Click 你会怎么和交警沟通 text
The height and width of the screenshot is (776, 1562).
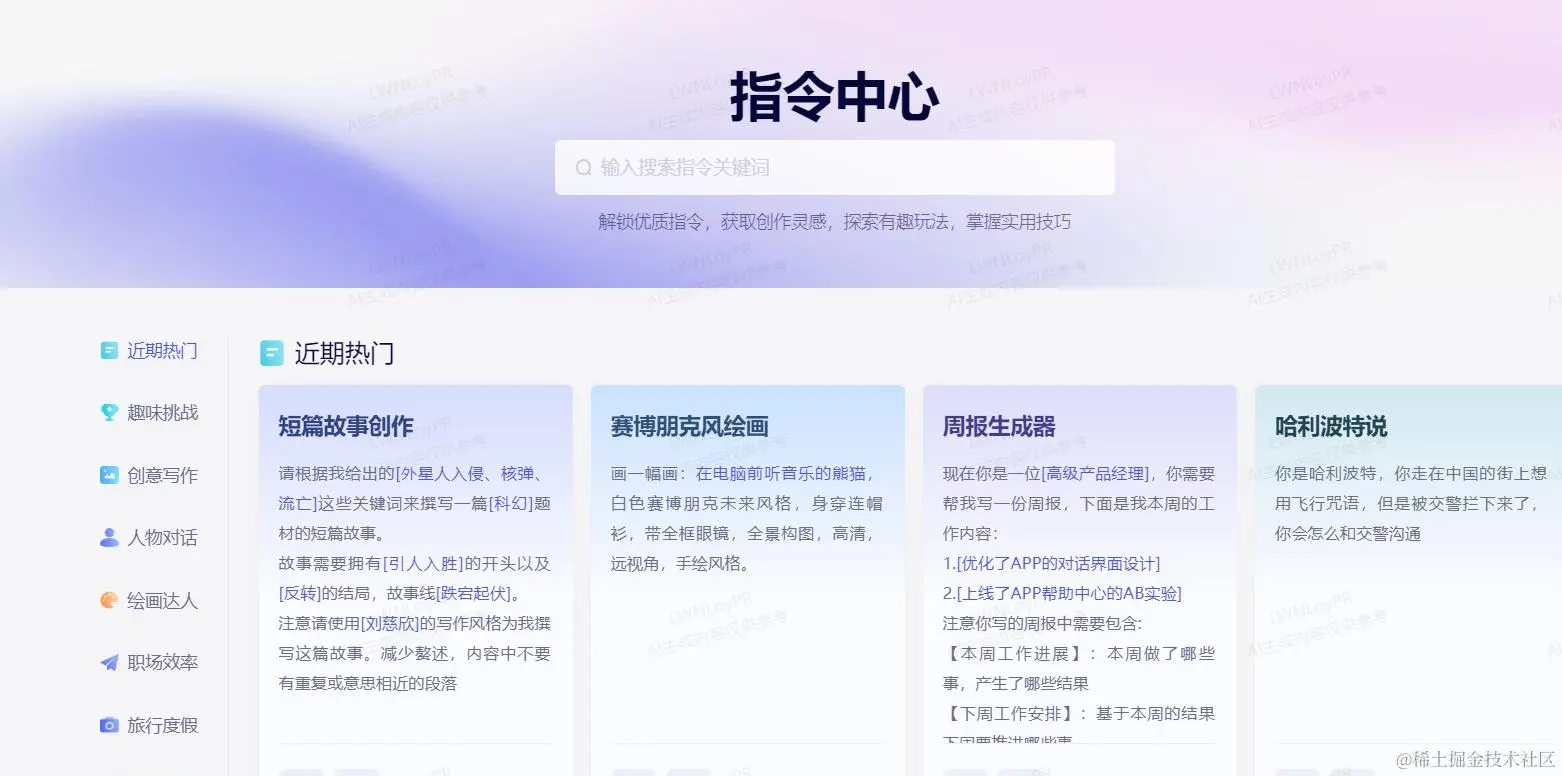pyautogui.click(x=1348, y=533)
